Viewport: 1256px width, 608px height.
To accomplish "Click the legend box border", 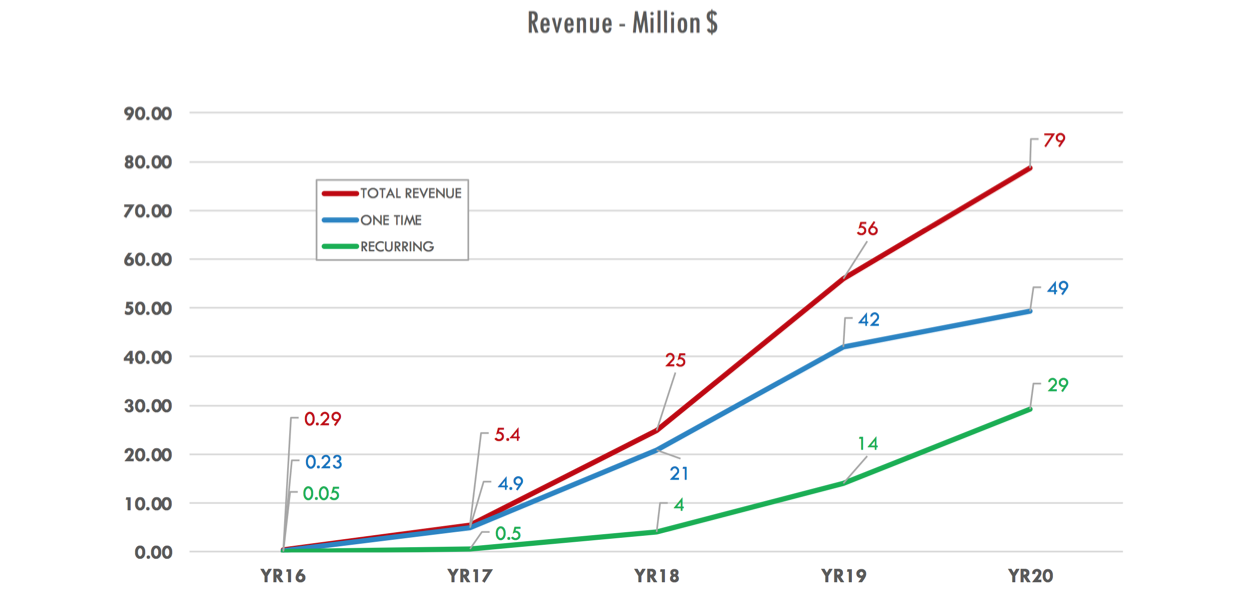I will tap(391, 179).
